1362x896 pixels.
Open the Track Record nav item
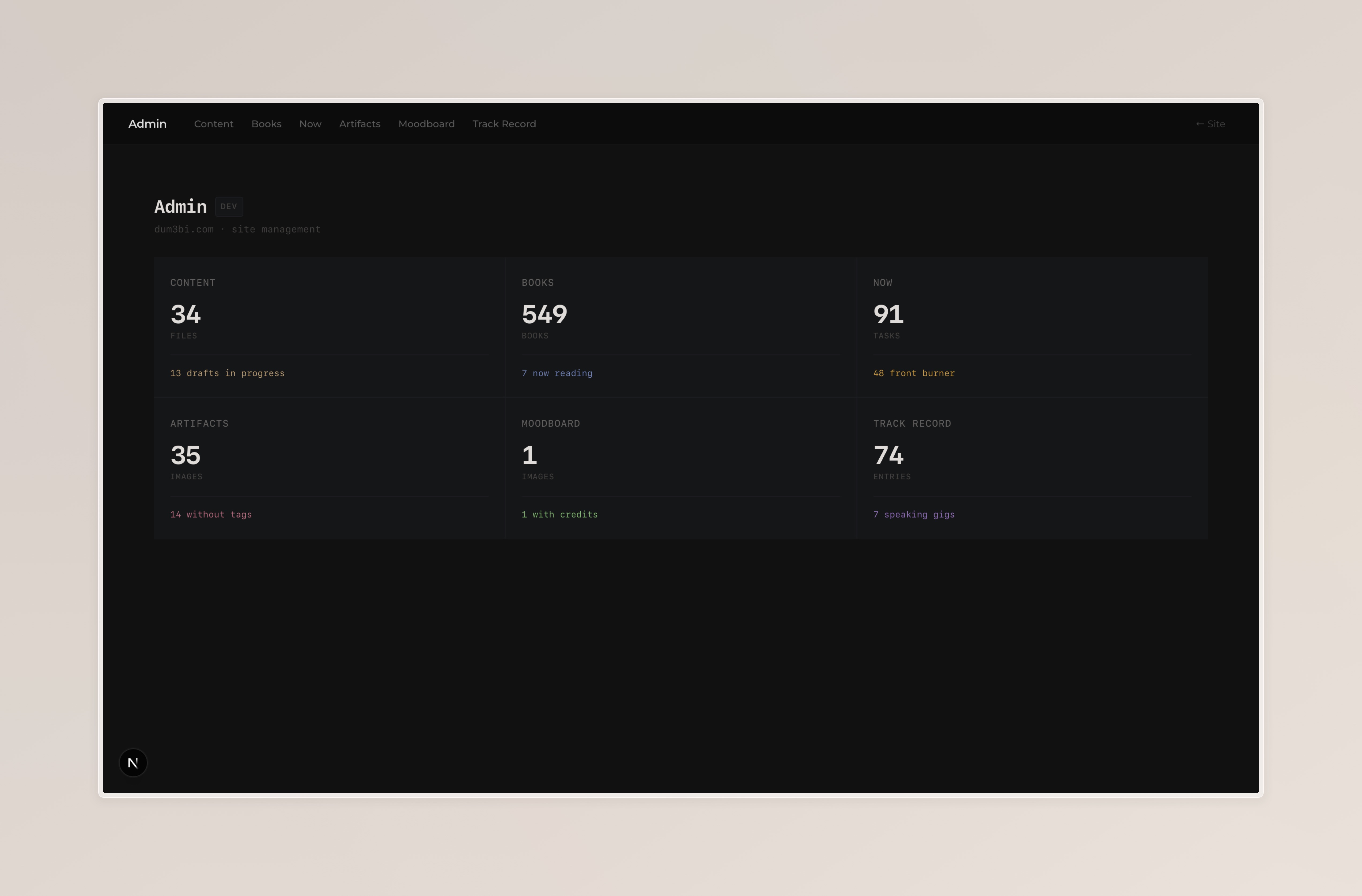[x=504, y=124]
